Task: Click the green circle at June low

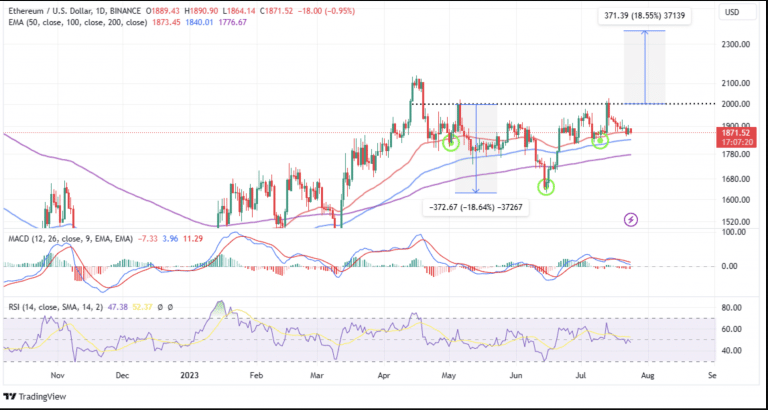Action: pos(546,186)
